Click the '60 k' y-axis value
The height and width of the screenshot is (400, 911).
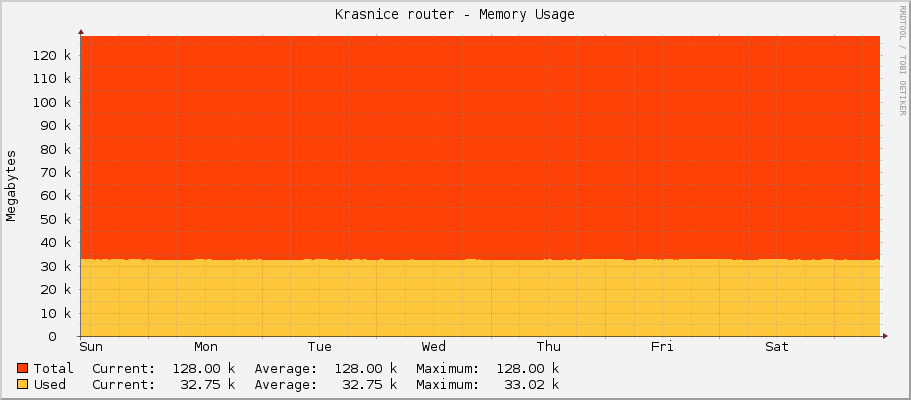[x=56, y=196]
